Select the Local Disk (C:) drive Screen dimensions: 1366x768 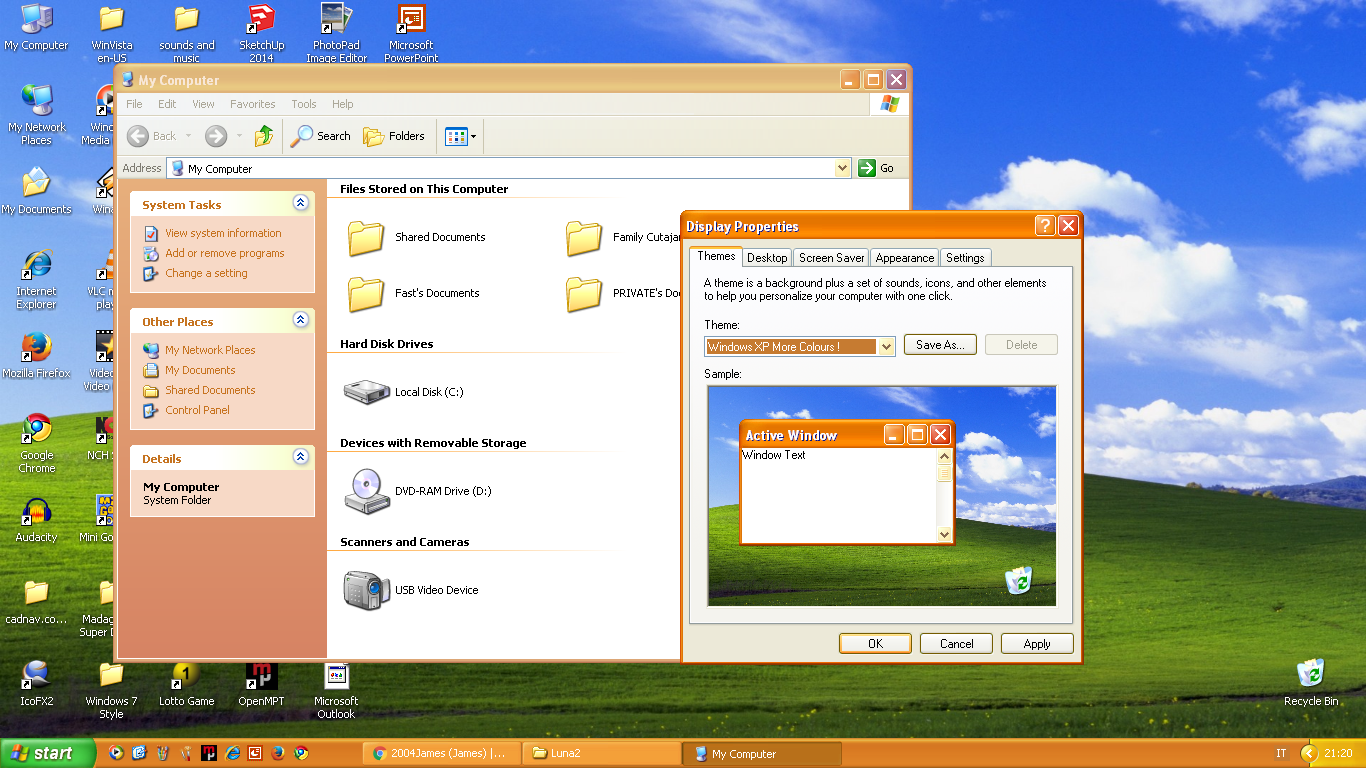[x=367, y=391]
